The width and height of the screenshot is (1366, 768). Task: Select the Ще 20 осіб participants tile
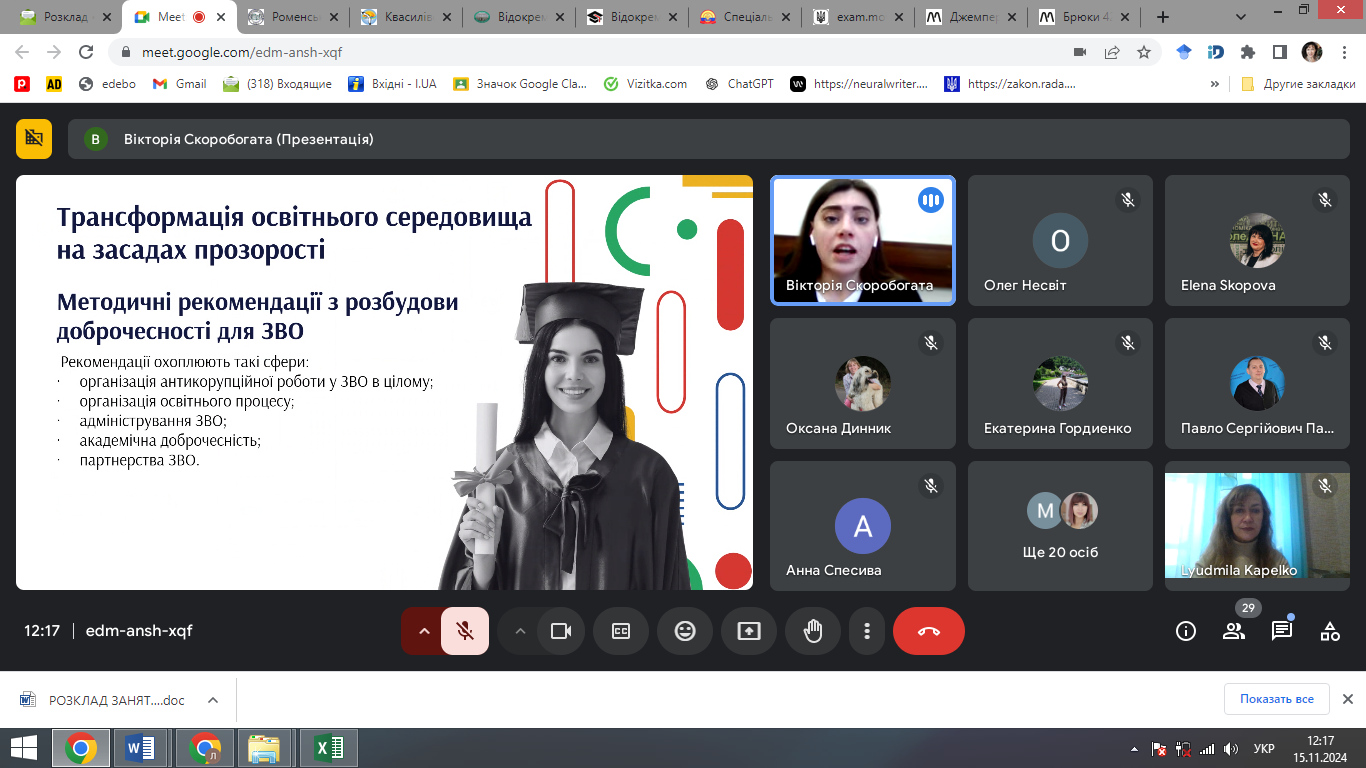1060,526
